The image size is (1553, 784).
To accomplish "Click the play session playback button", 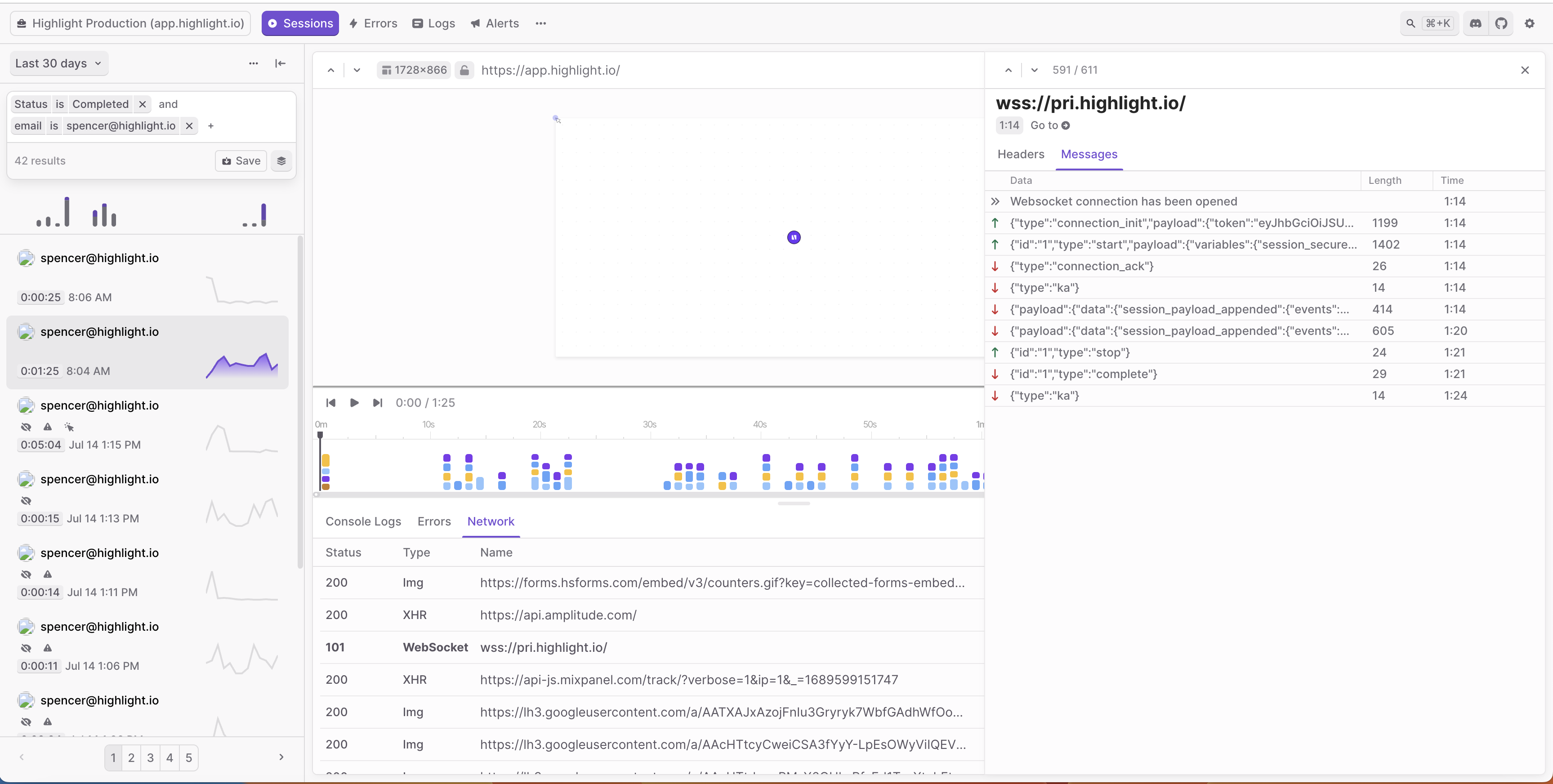I will tap(354, 402).
